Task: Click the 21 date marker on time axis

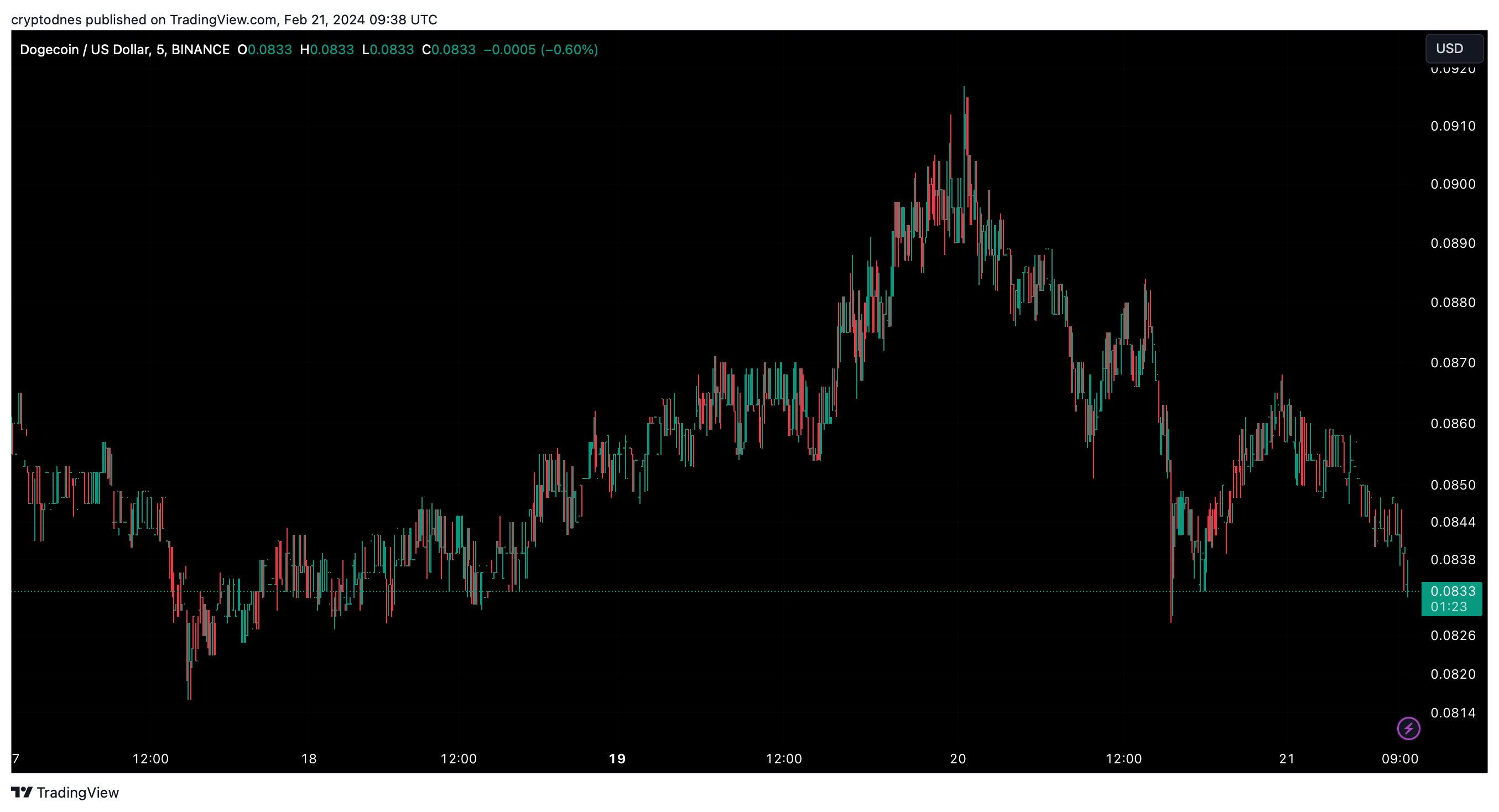Action: [1287, 758]
